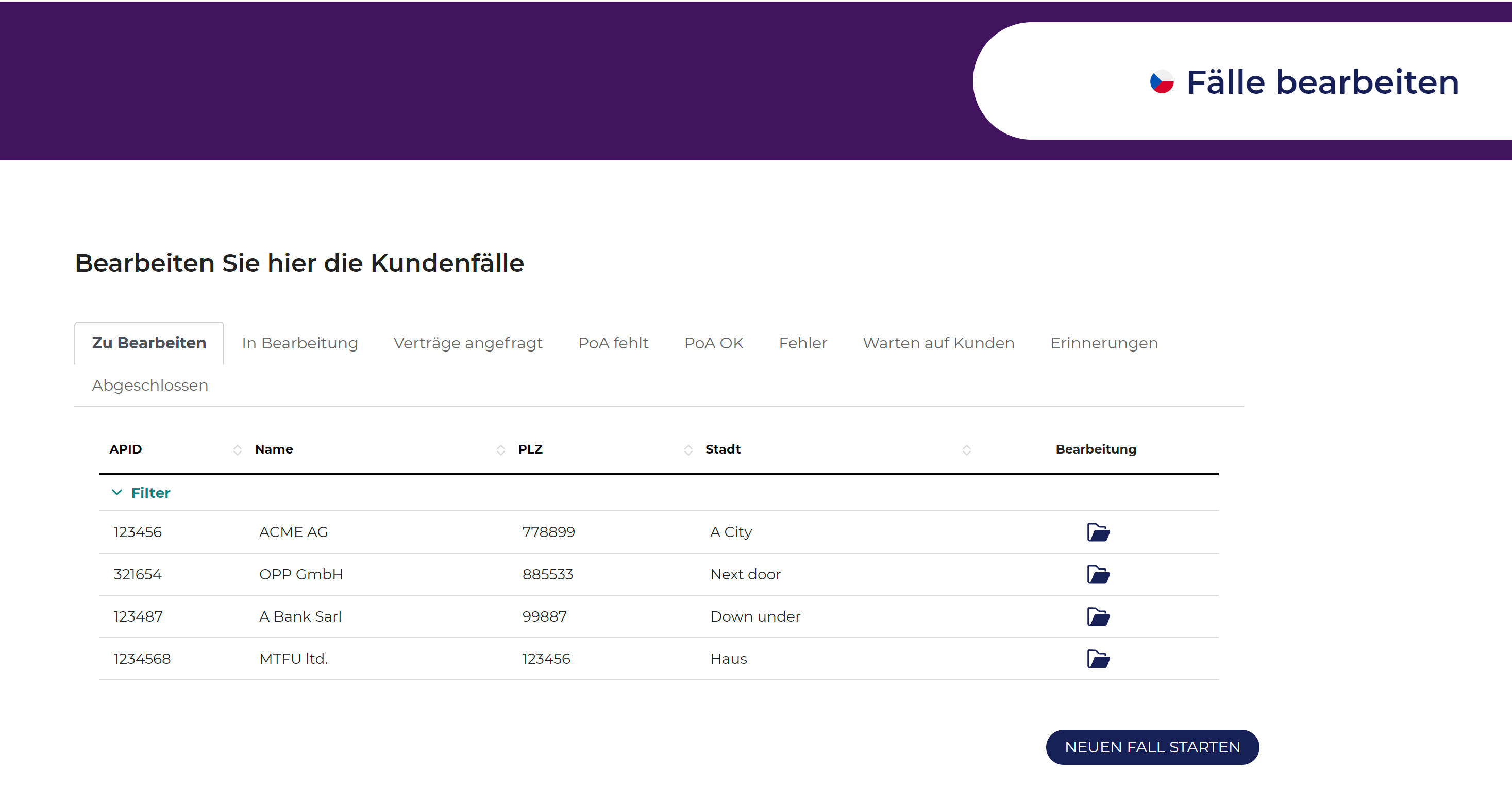The image size is (1512, 803).
Task: Select the ACME AG name cell
Action: pyautogui.click(x=293, y=532)
